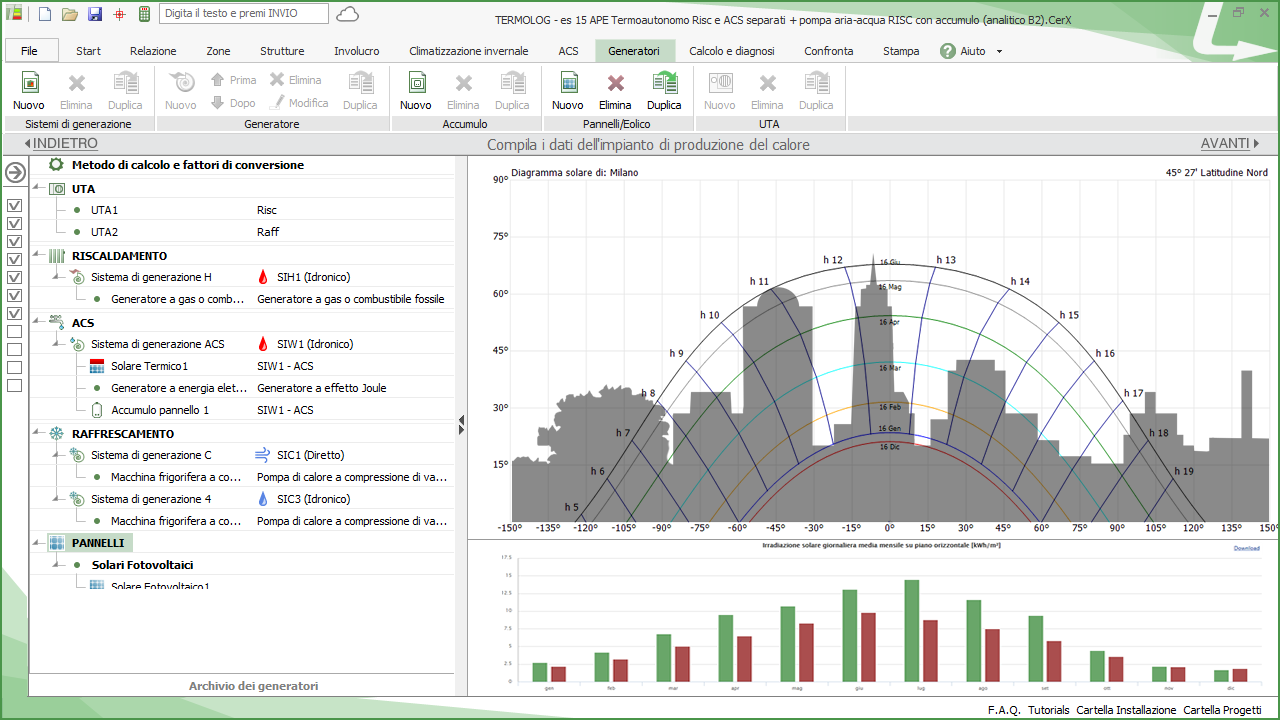The image size is (1280, 720).
Task: Click Dopo down-arrow in Generatore group
Action: point(233,103)
